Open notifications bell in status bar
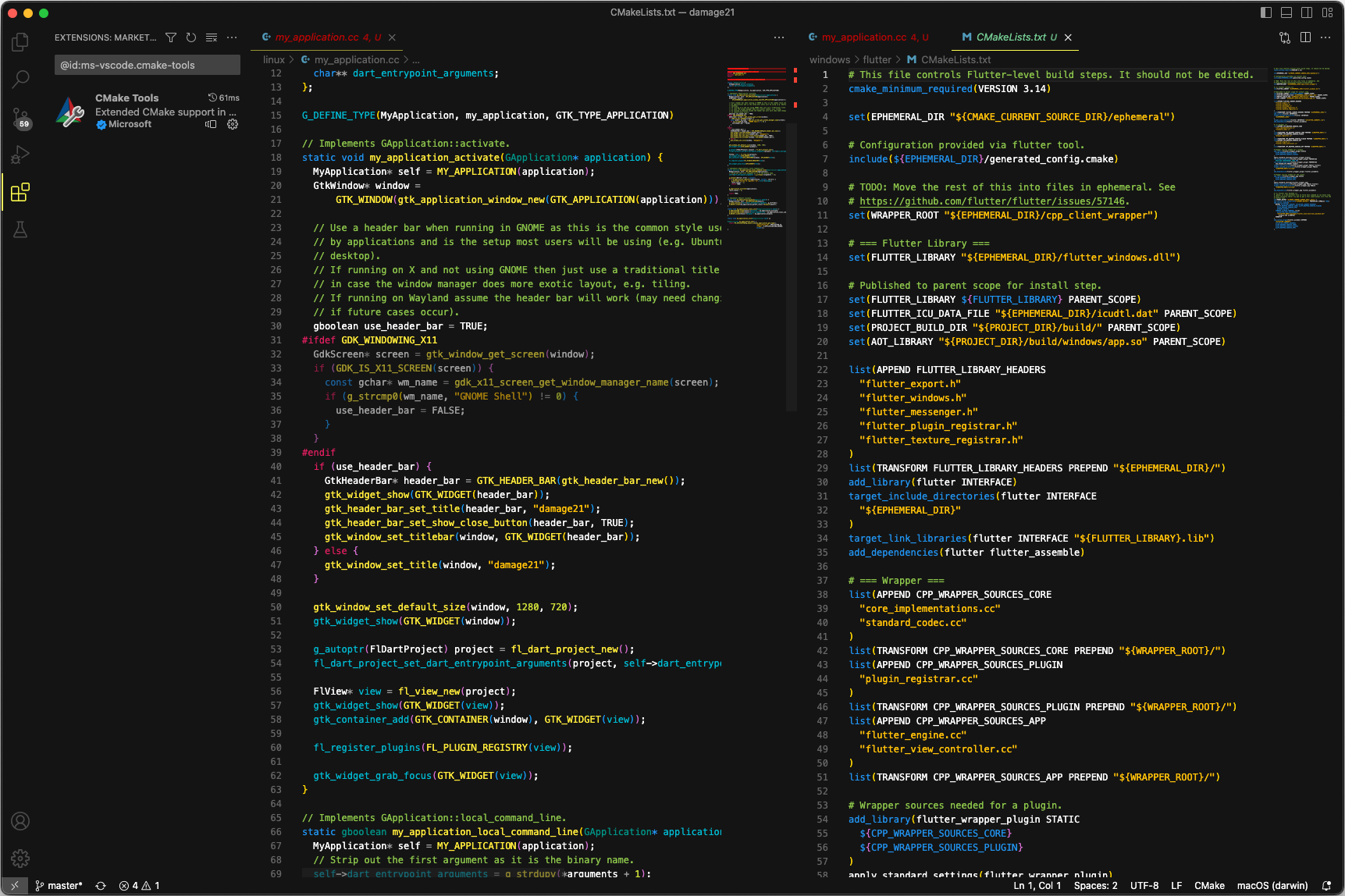Viewport: 1345px width, 896px height. click(1326, 886)
